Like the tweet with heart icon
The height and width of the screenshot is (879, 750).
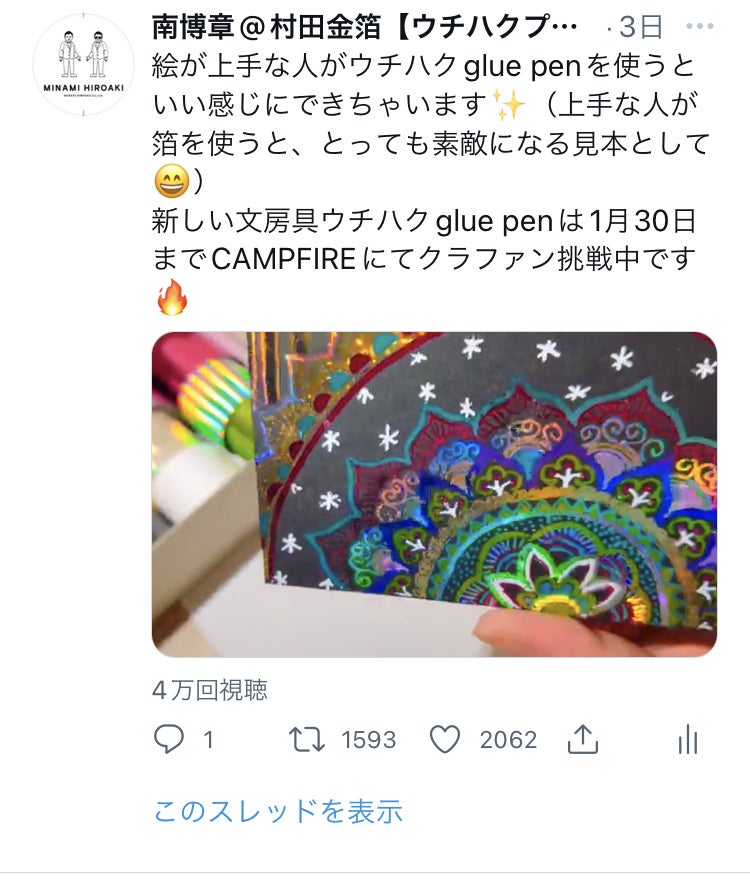[445, 739]
